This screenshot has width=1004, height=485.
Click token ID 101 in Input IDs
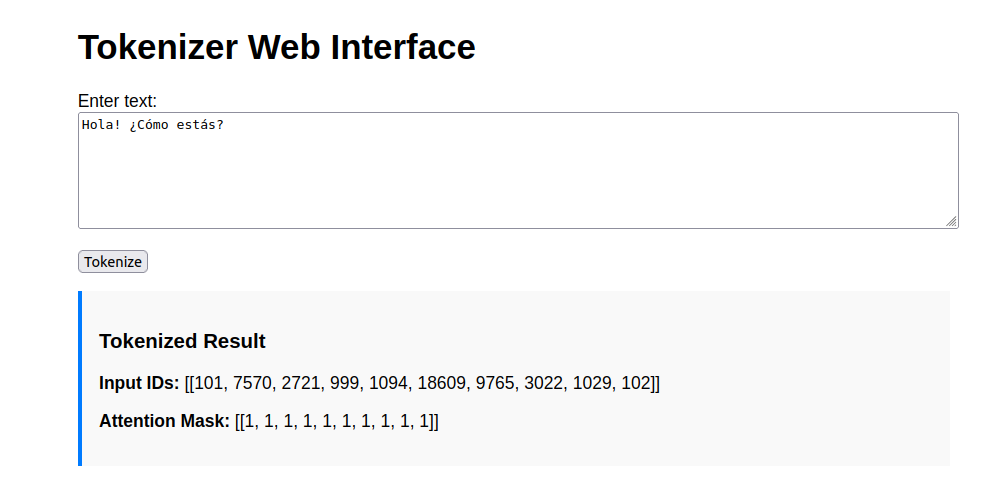coord(209,383)
